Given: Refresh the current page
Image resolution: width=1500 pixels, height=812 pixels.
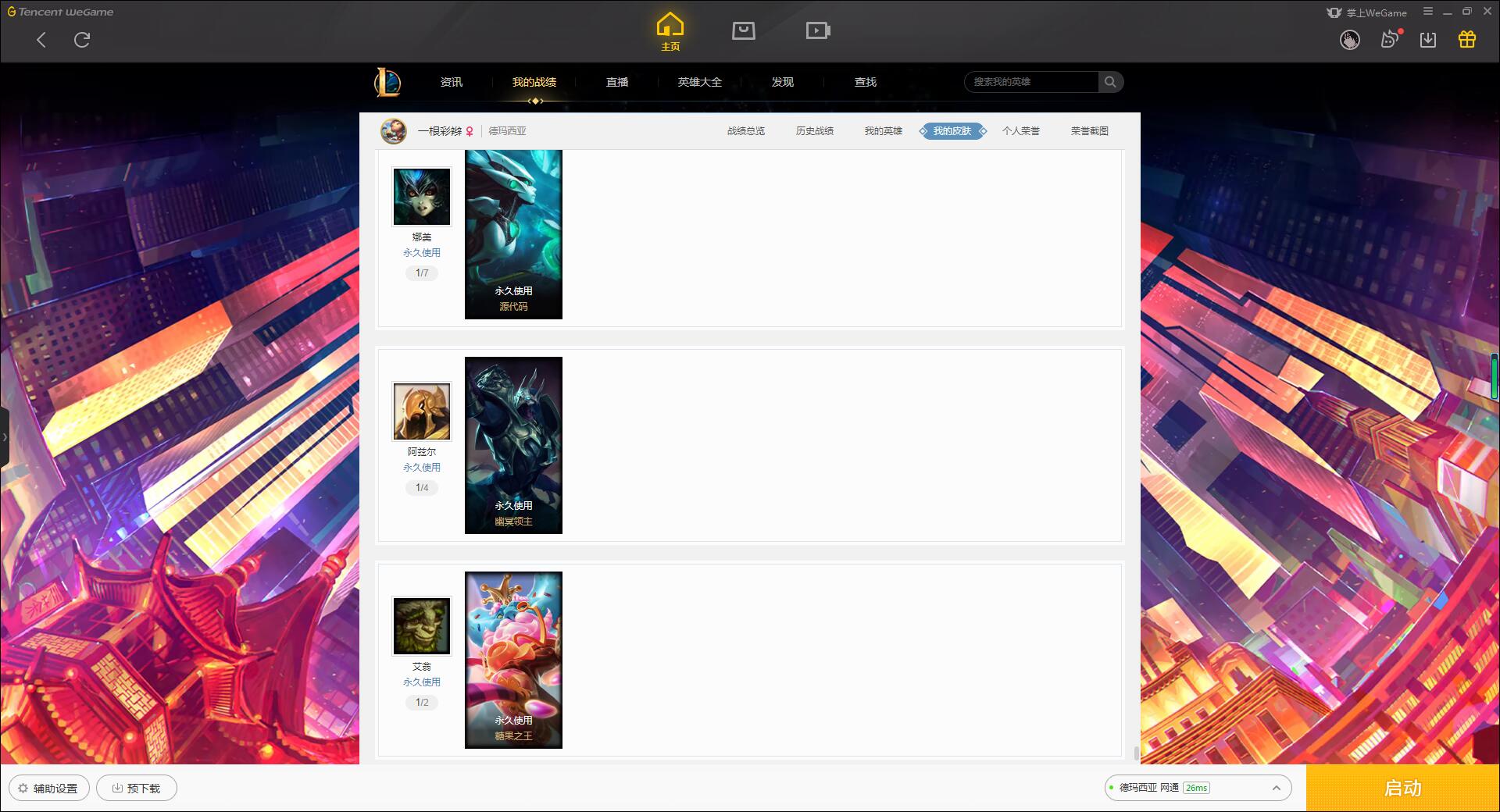Looking at the screenshot, I should tap(82, 40).
